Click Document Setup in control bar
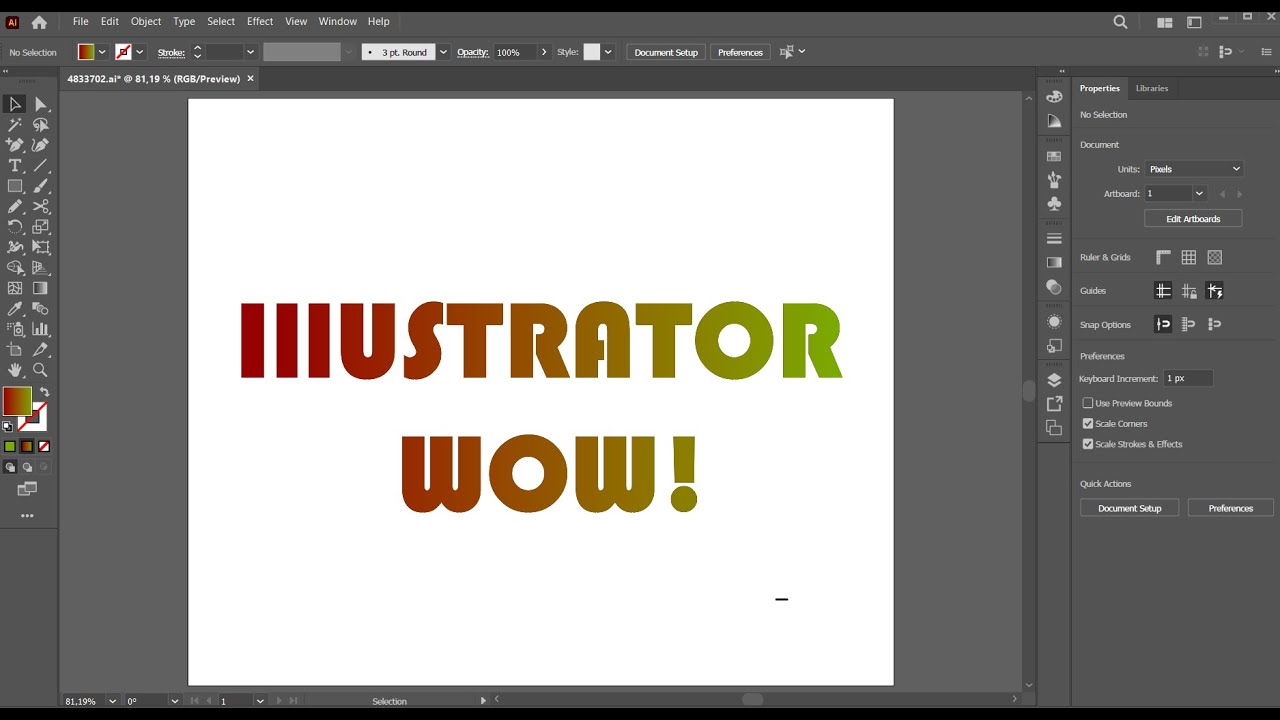This screenshot has width=1280, height=720. (666, 52)
